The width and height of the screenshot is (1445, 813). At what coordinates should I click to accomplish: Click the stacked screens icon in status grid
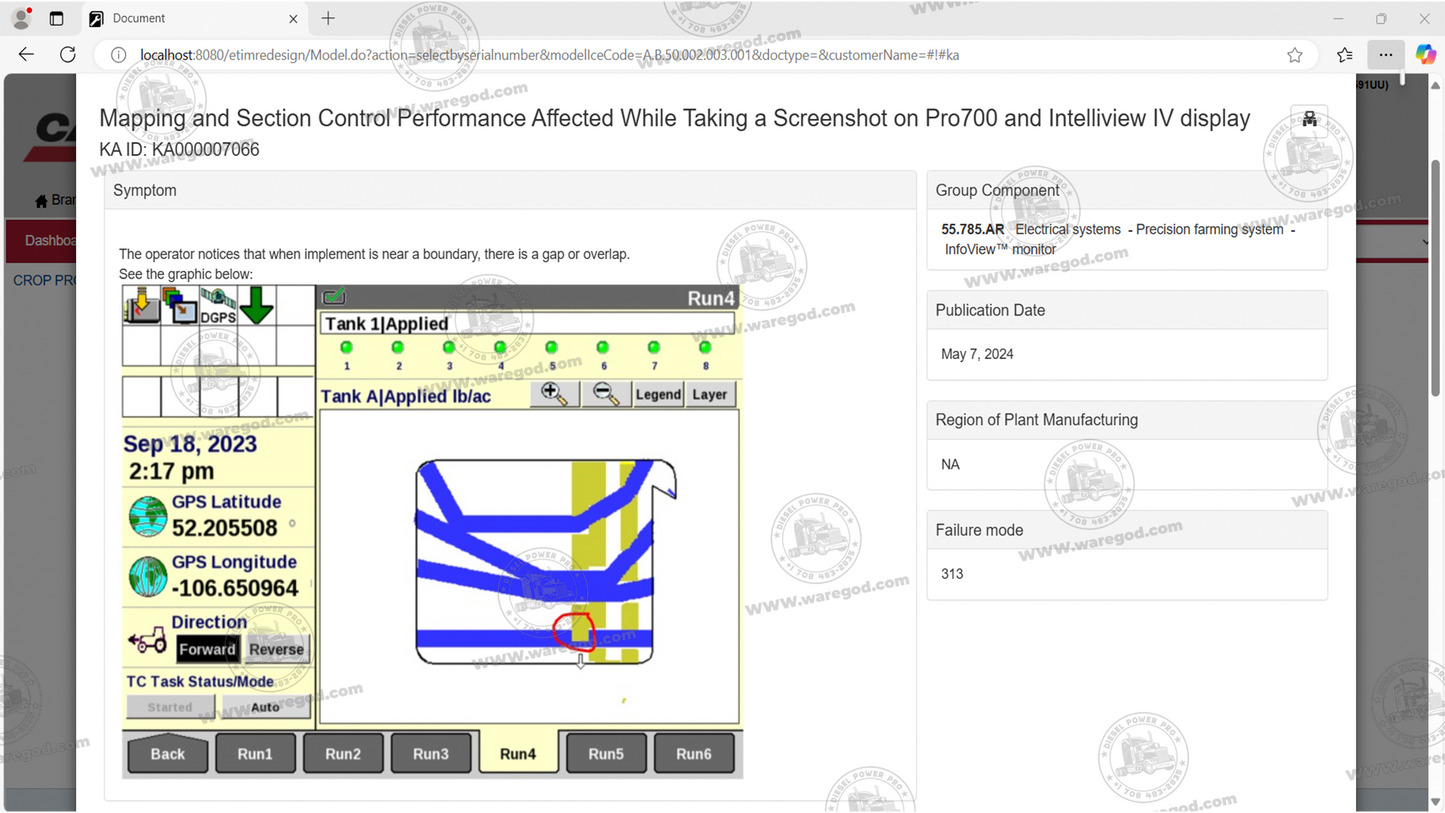pos(179,305)
